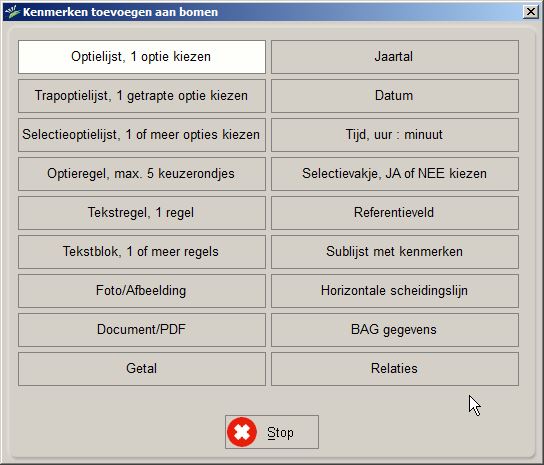This screenshot has height=465, width=544.
Task: Choose Trapoptielijst, 1 getrapte optie kiezen
Action: click(x=142, y=96)
